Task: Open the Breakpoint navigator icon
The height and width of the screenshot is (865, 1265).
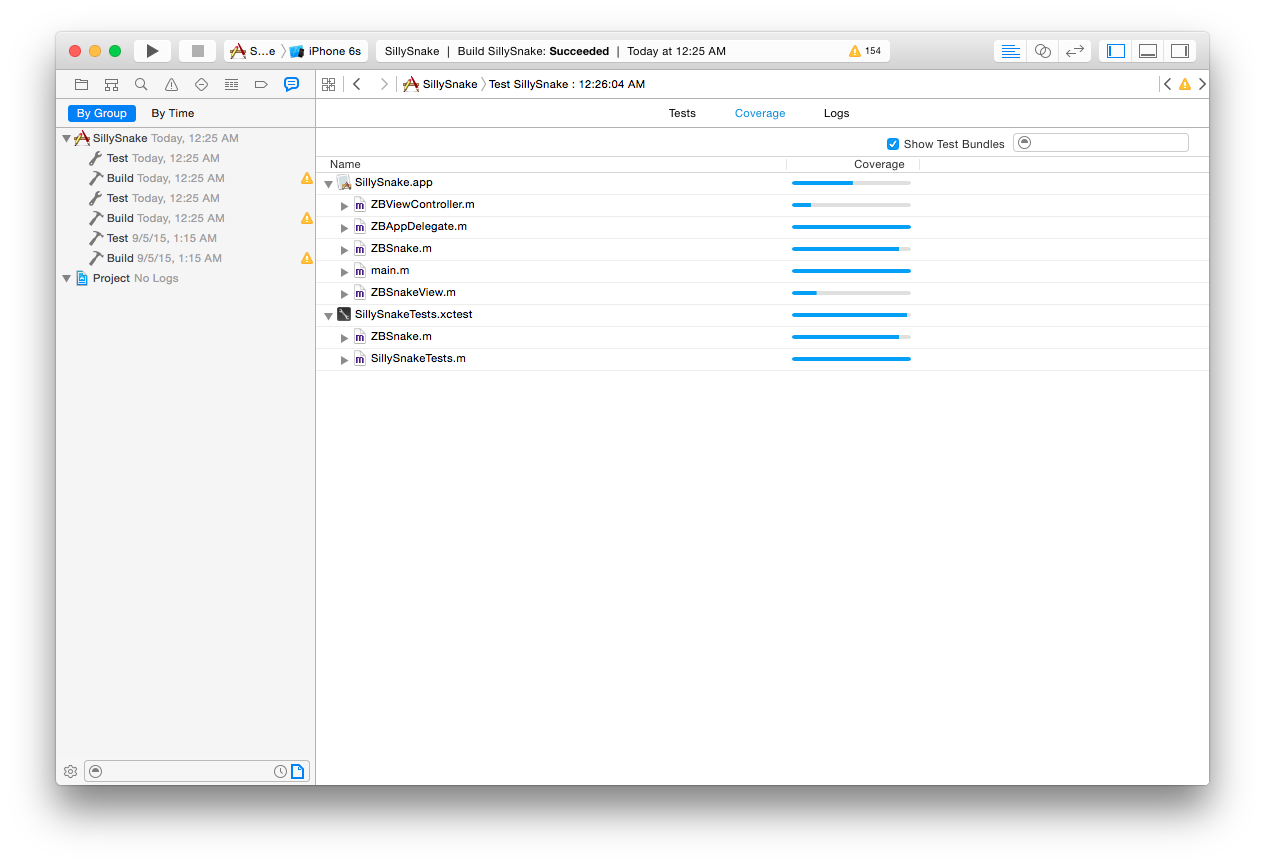Action: [261, 85]
